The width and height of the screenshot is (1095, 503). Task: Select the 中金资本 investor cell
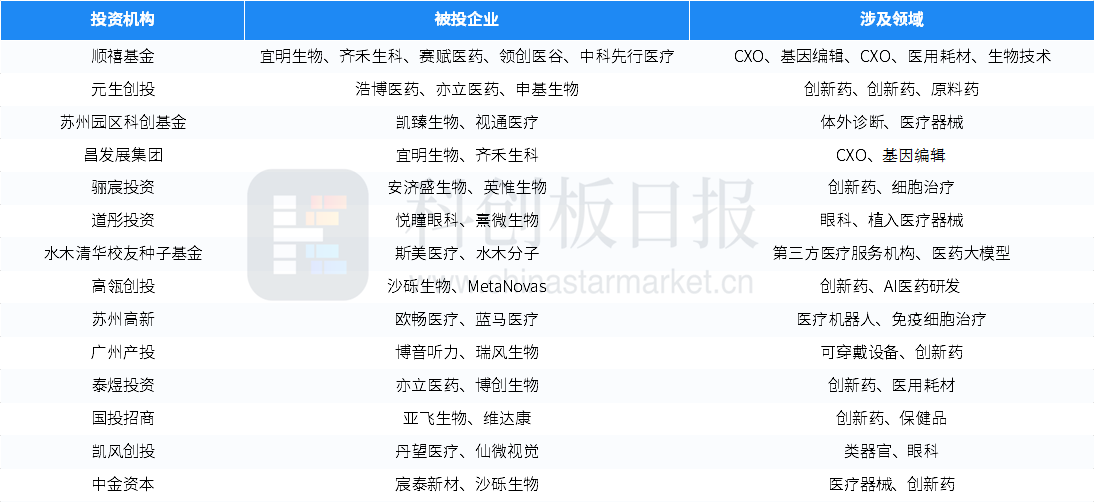(x=122, y=484)
